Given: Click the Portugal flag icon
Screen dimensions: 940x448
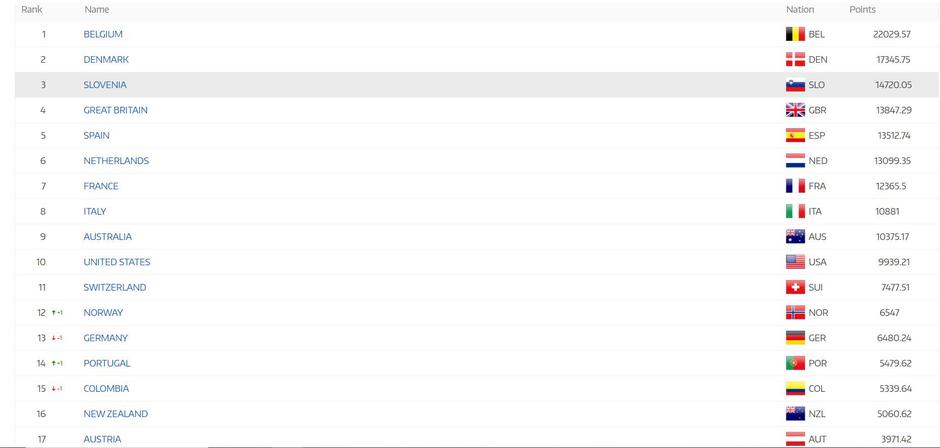Looking at the screenshot, I should [795, 363].
